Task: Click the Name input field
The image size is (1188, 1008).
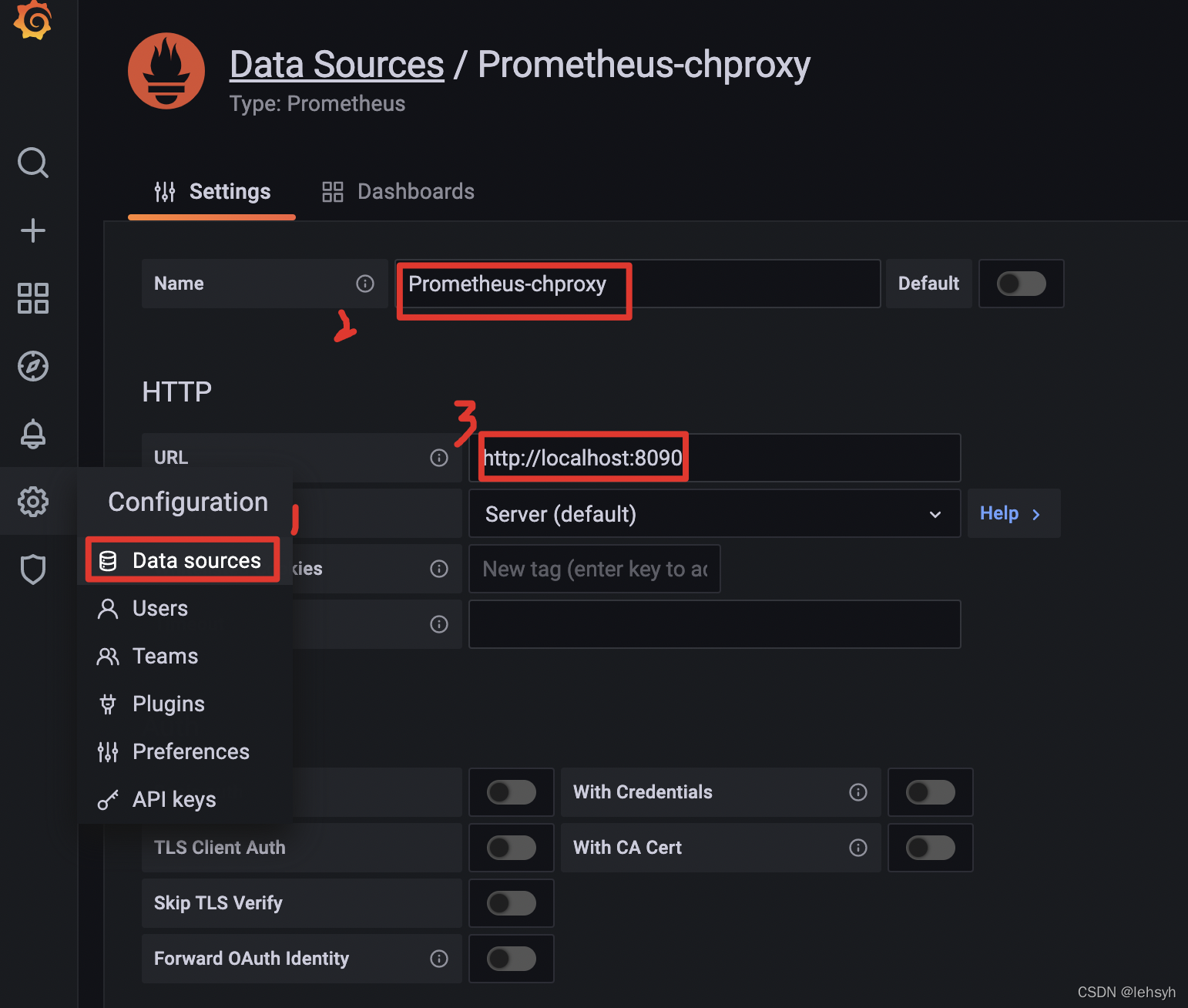Action: coord(638,284)
